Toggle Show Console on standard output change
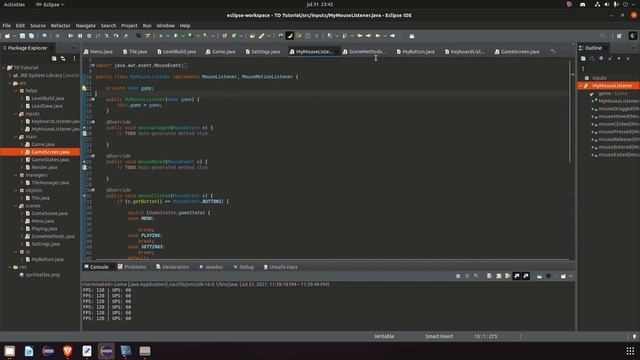Screen dimensions: 640x360 pyautogui.click(x=517, y=276)
